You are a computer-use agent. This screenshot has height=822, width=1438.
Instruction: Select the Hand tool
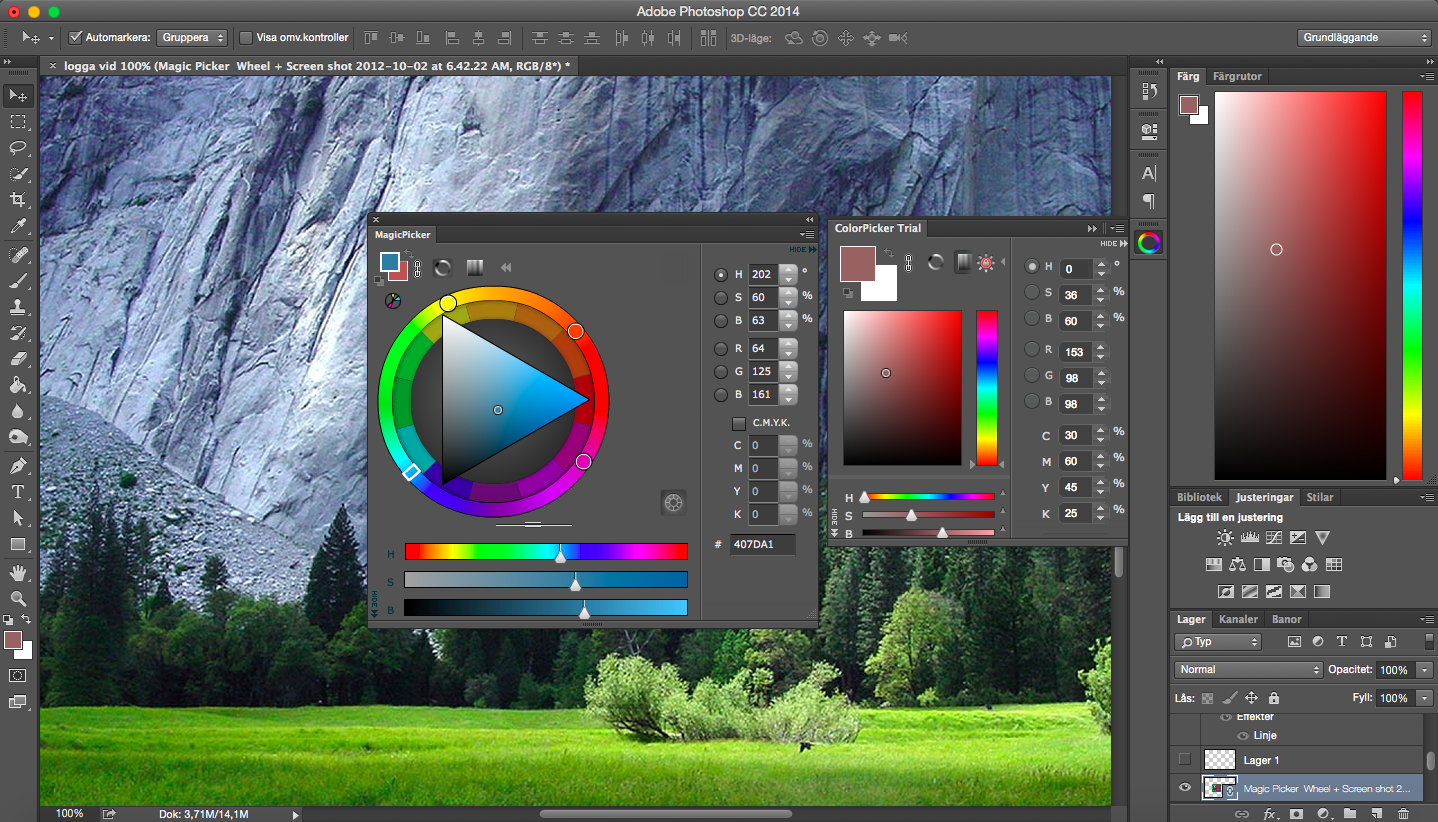click(18, 573)
